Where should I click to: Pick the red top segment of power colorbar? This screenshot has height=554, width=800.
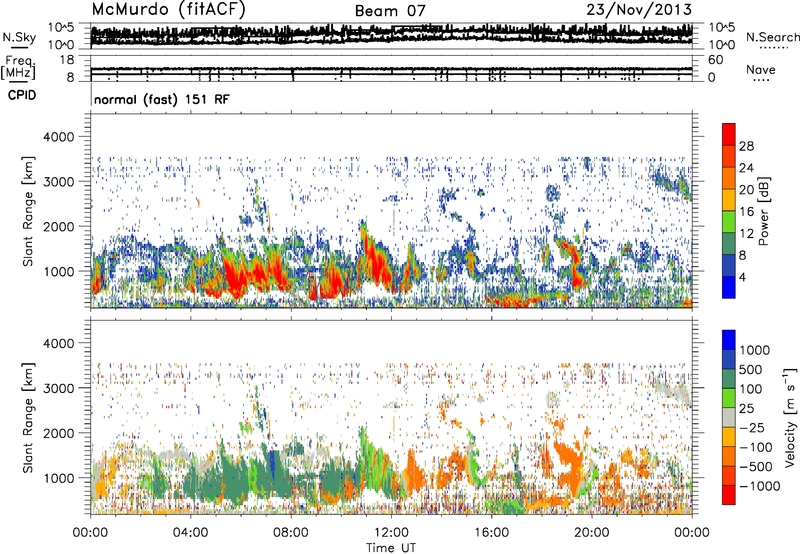[729, 135]
